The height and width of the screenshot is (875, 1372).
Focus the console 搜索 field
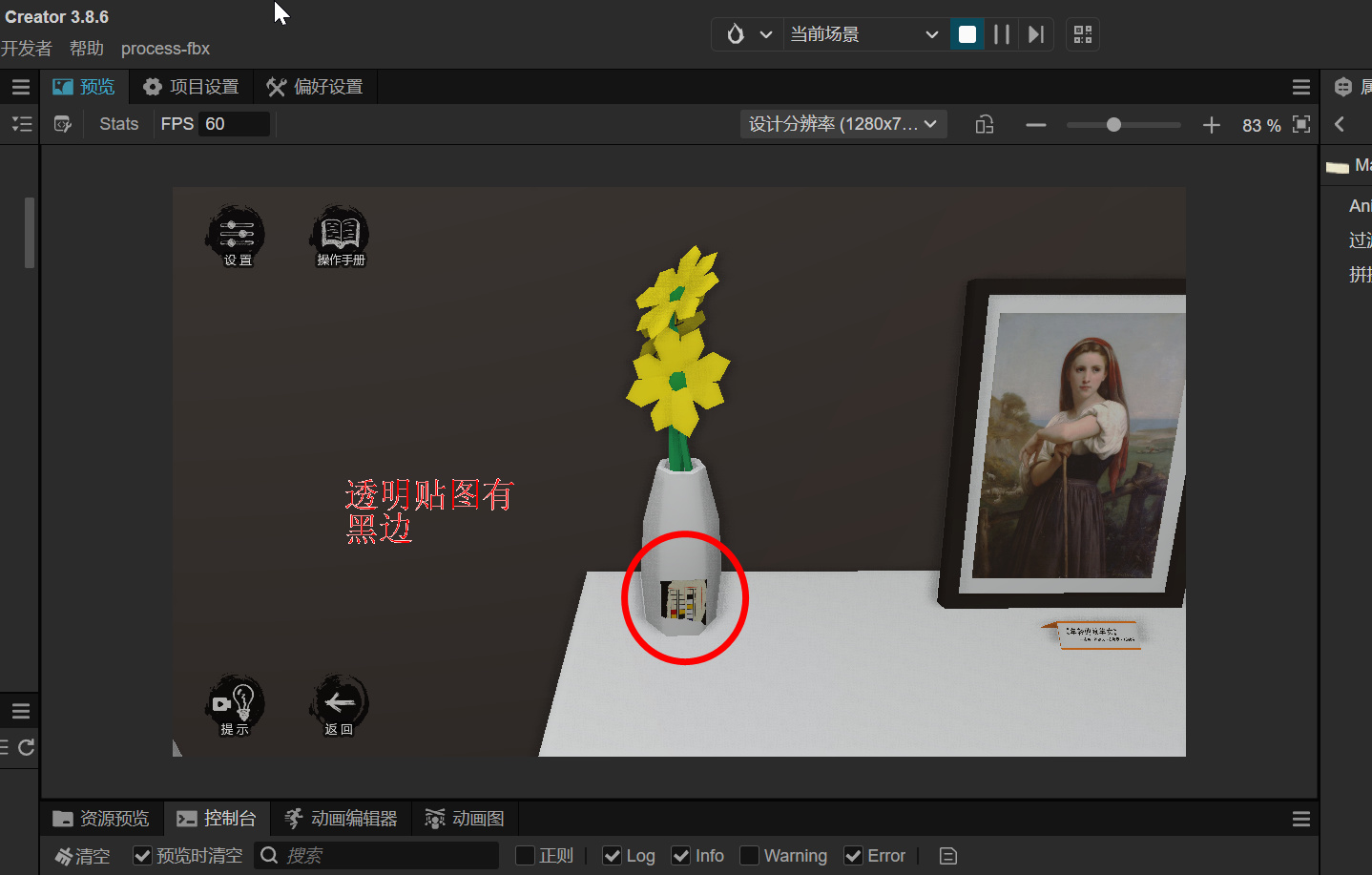coord(377,856)
